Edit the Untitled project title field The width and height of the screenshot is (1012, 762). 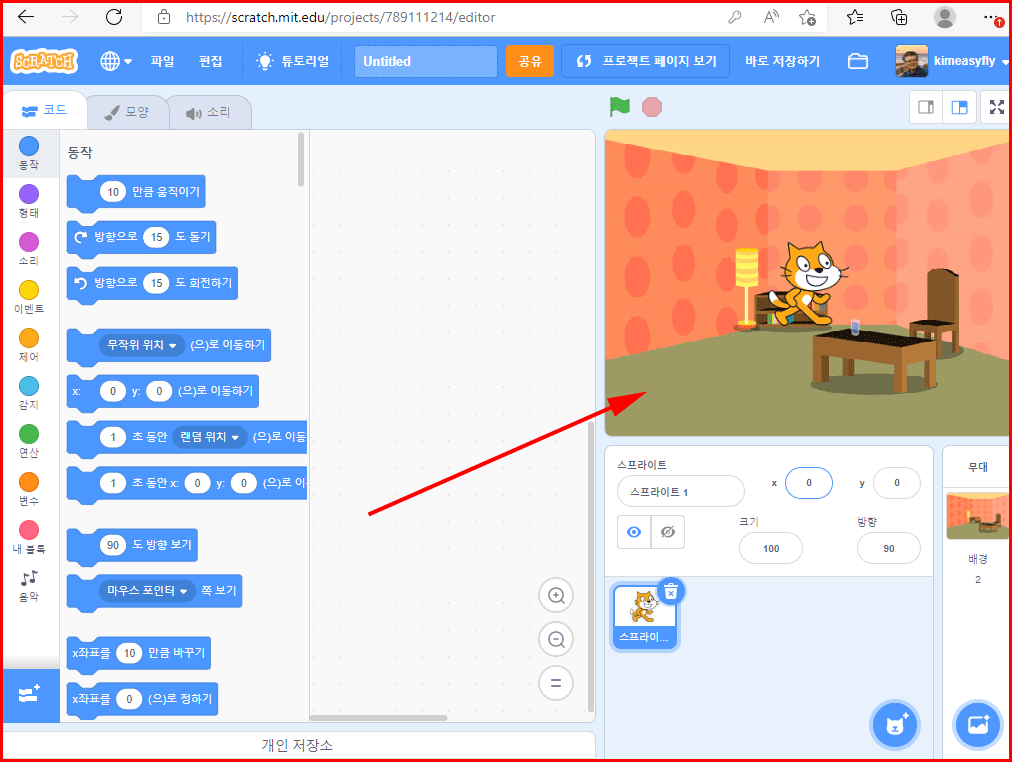pos(426,61)
